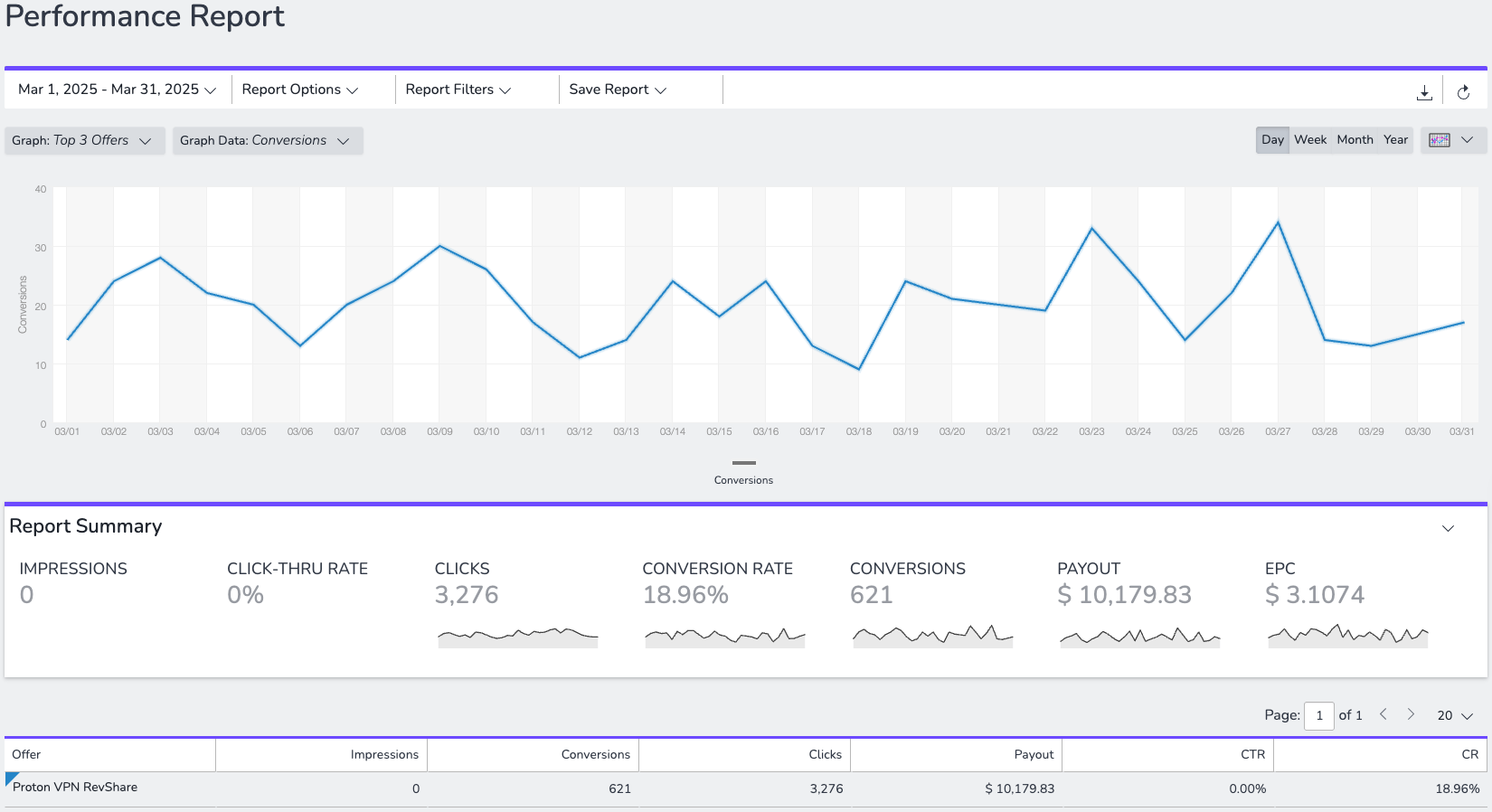
Task: Toggle Conversions series in chart legend
Action: (743, 472)
